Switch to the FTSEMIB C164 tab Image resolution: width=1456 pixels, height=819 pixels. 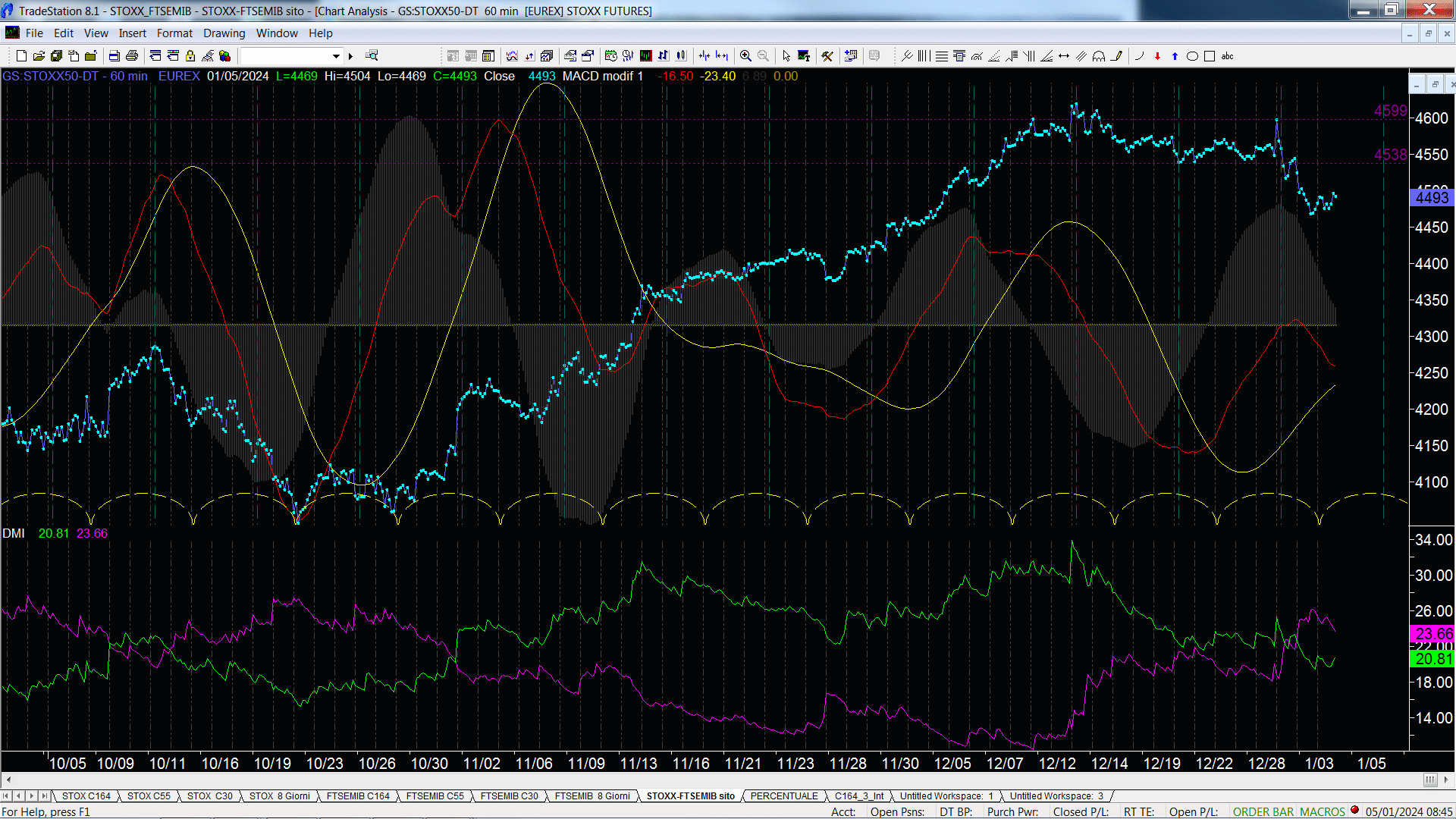click(358, 796)
